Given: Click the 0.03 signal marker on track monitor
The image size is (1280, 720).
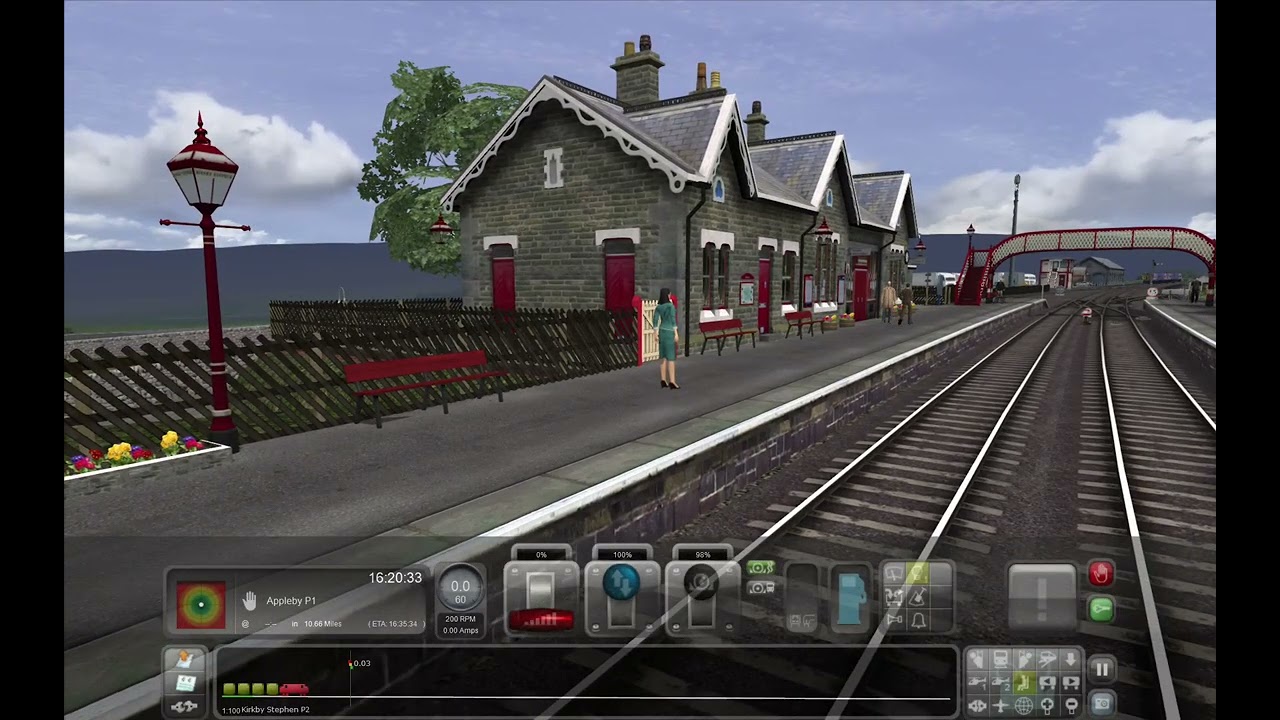Looking at the screenshot, I should 360,663.
